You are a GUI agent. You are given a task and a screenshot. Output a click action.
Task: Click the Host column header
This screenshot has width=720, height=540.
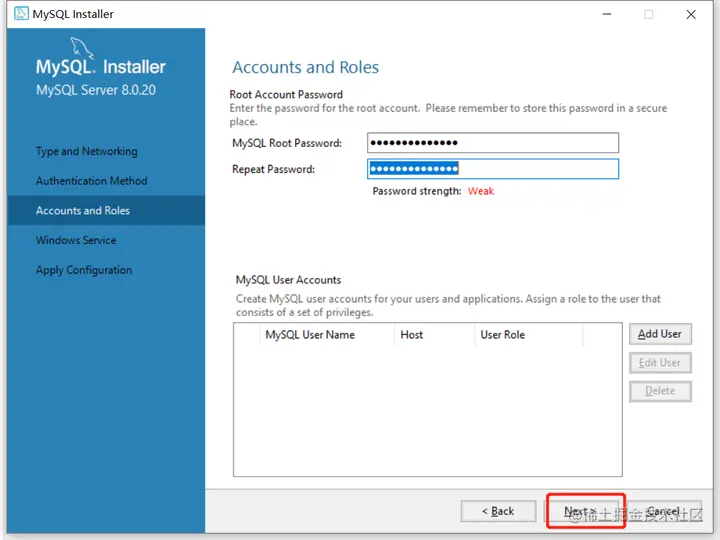(x=434, y=335)
